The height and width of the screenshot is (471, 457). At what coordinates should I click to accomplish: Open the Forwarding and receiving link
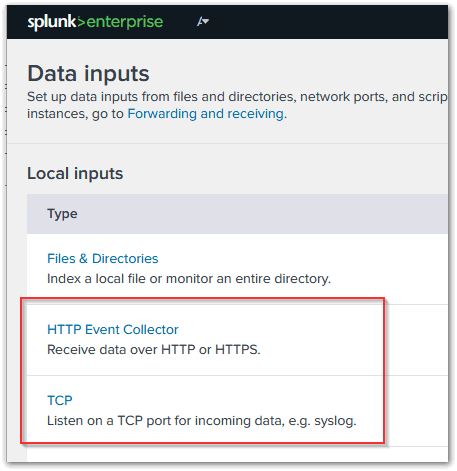[x=206, y=114]
